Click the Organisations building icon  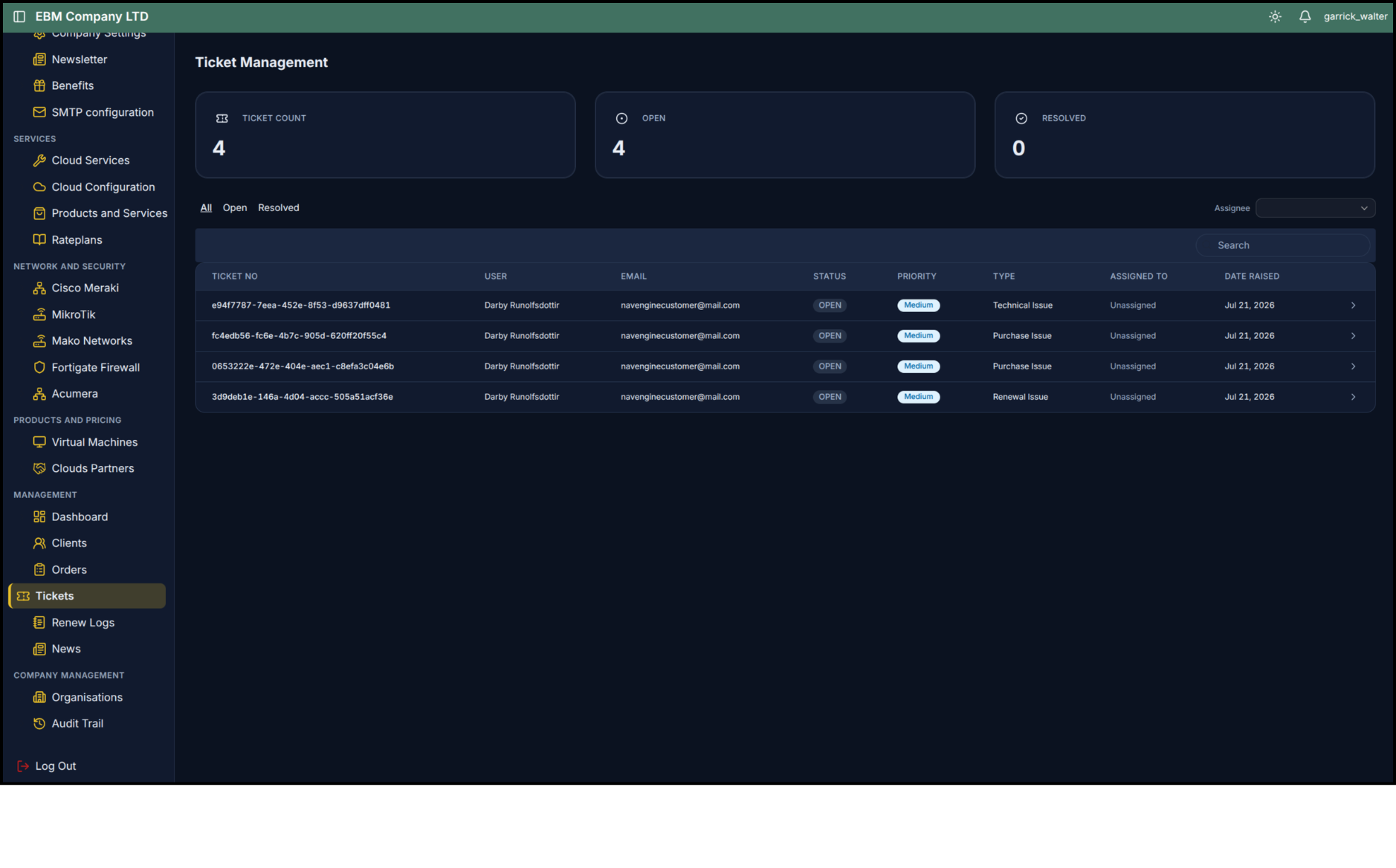(x=39, y=698)
